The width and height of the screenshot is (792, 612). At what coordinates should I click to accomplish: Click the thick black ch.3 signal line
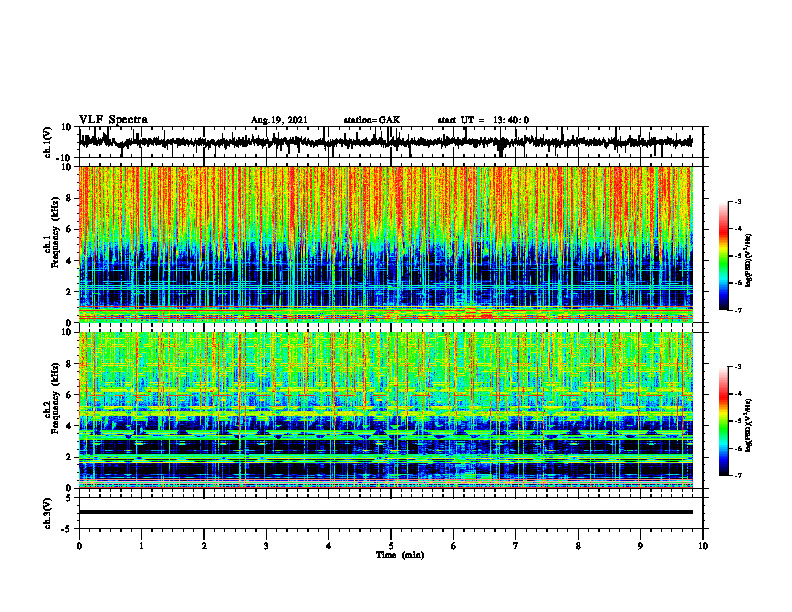[x=386, y=512]
